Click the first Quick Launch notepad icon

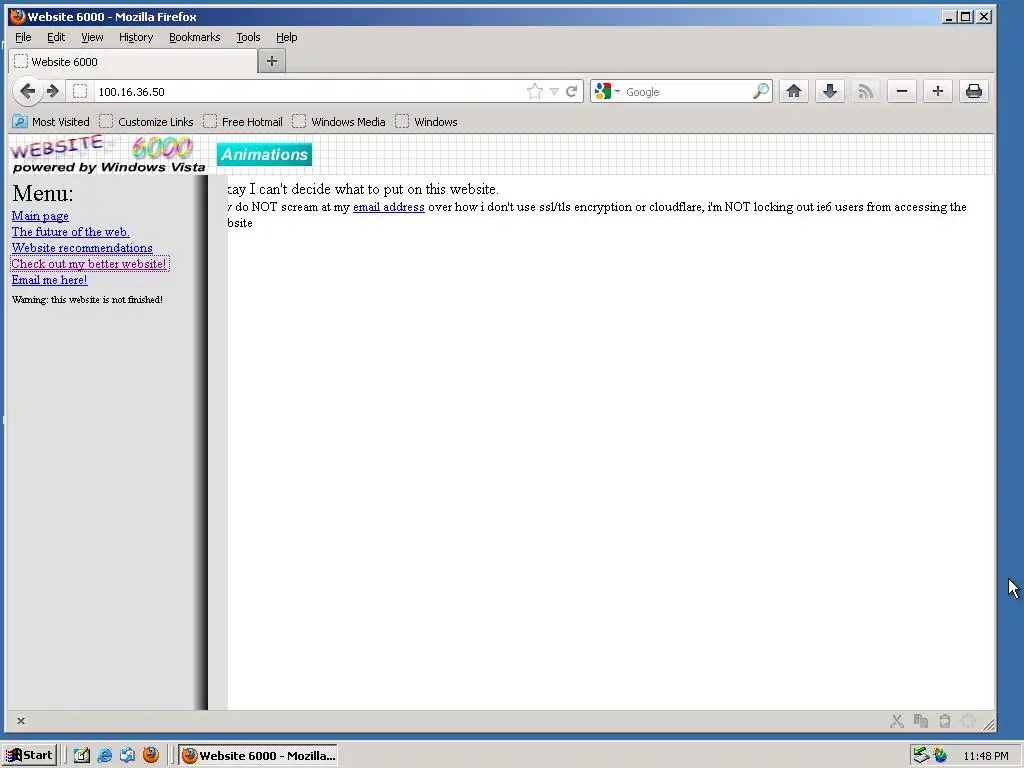point(82,756)
